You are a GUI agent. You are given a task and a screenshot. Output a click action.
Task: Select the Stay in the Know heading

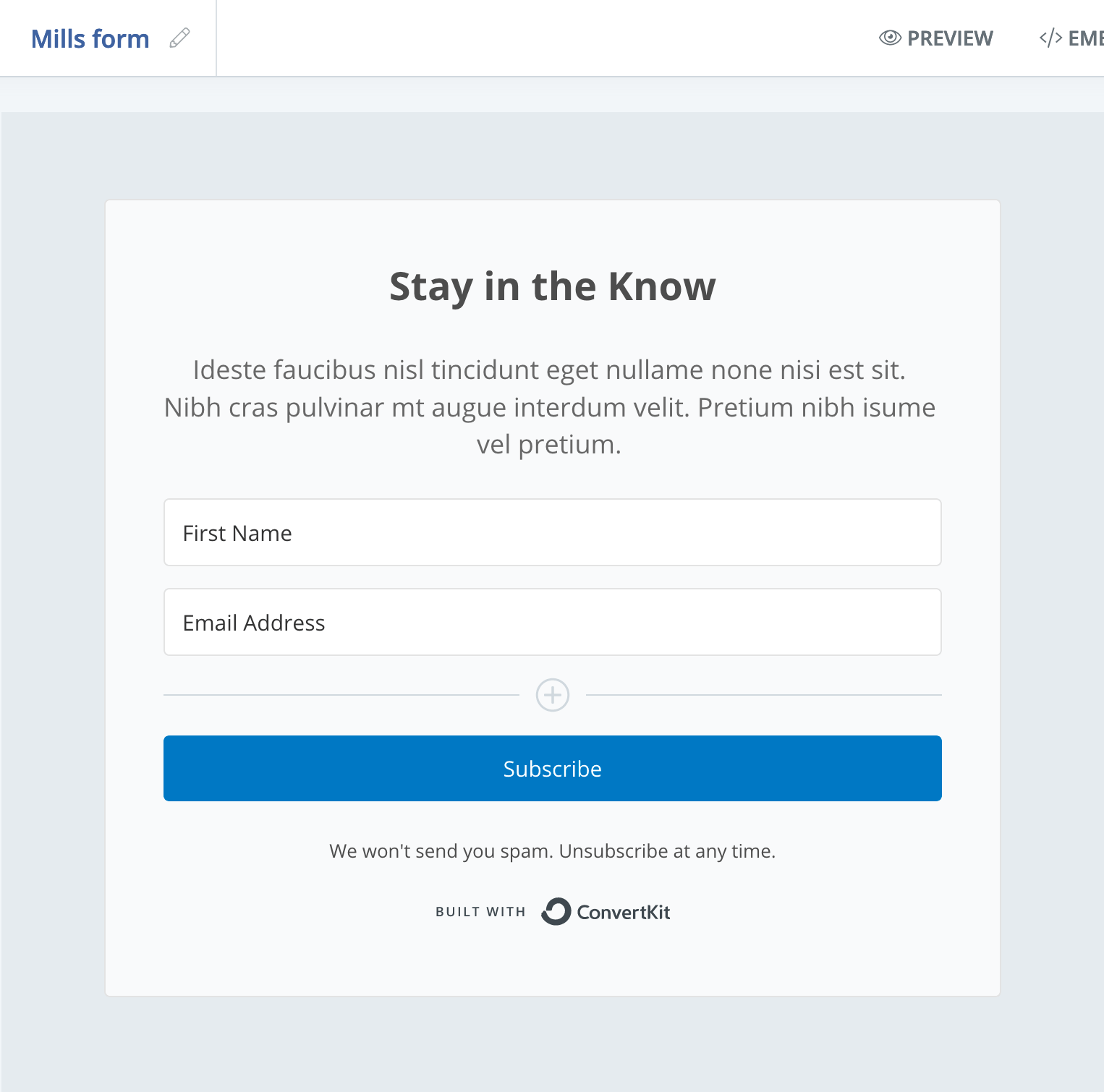[553, 286]
